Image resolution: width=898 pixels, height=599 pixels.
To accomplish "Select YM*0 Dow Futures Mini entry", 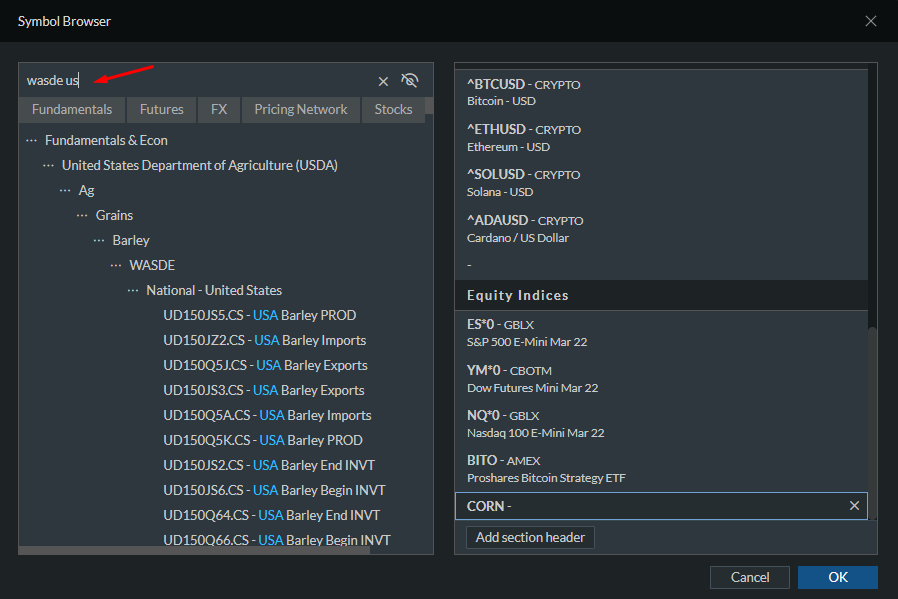I will [661, 379].
